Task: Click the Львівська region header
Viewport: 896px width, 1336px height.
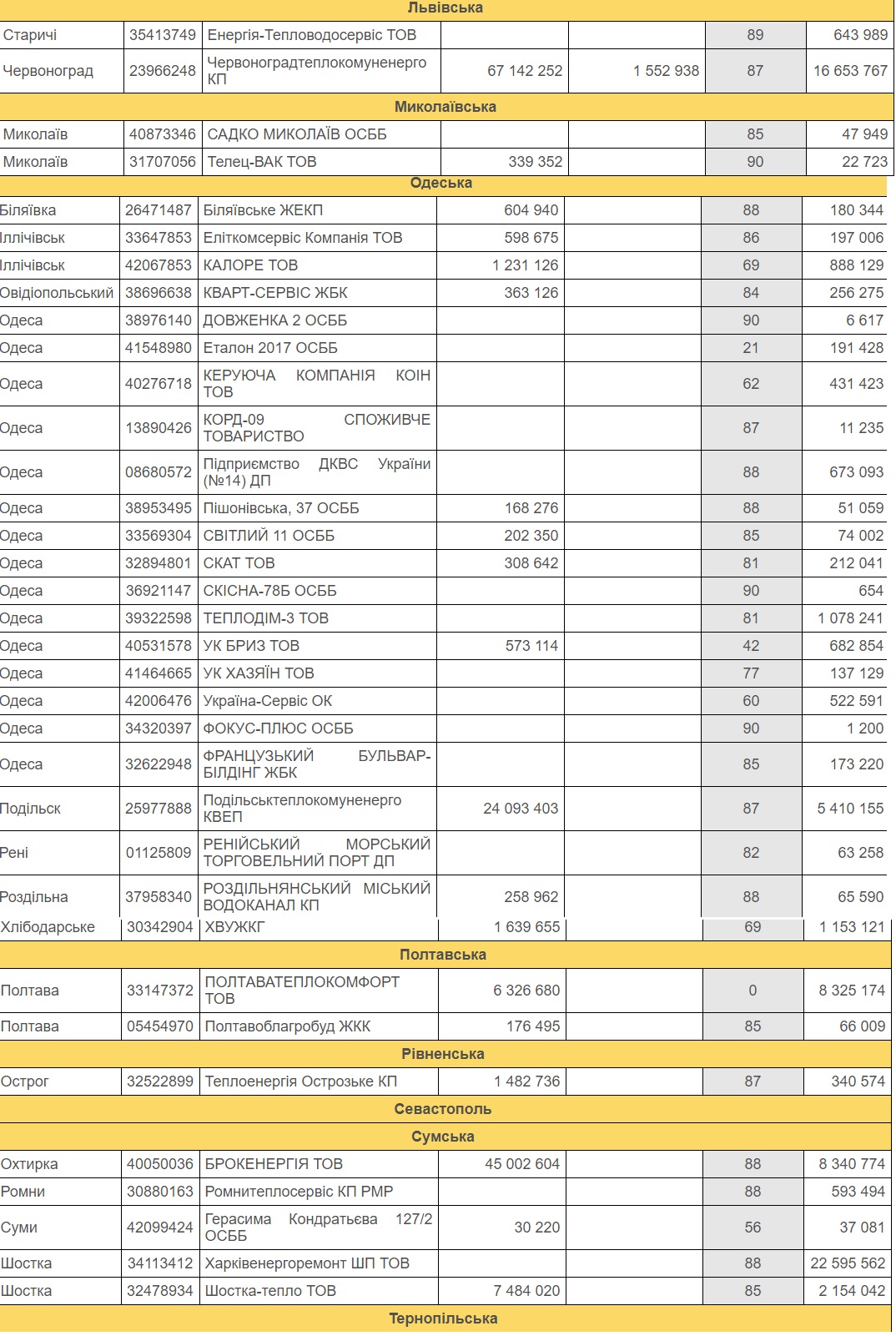Action: point(445,8)
